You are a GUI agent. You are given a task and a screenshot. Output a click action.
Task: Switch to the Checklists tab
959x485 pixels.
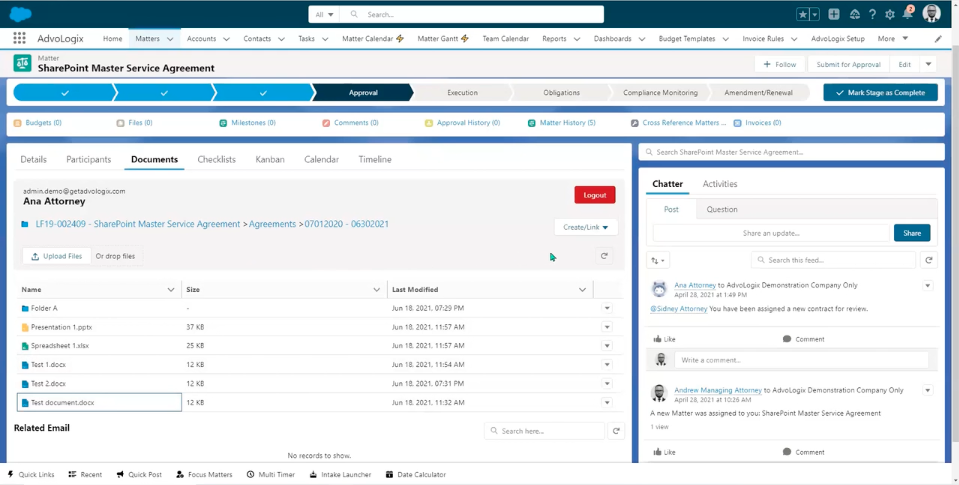(216, 159)
